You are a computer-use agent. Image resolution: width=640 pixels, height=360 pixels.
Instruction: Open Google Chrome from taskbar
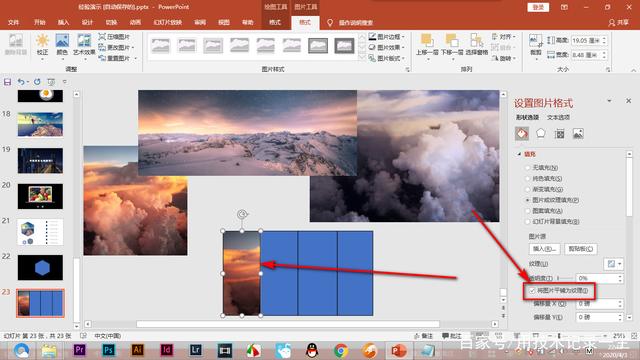pyautogui.click(x=340, y=351)
